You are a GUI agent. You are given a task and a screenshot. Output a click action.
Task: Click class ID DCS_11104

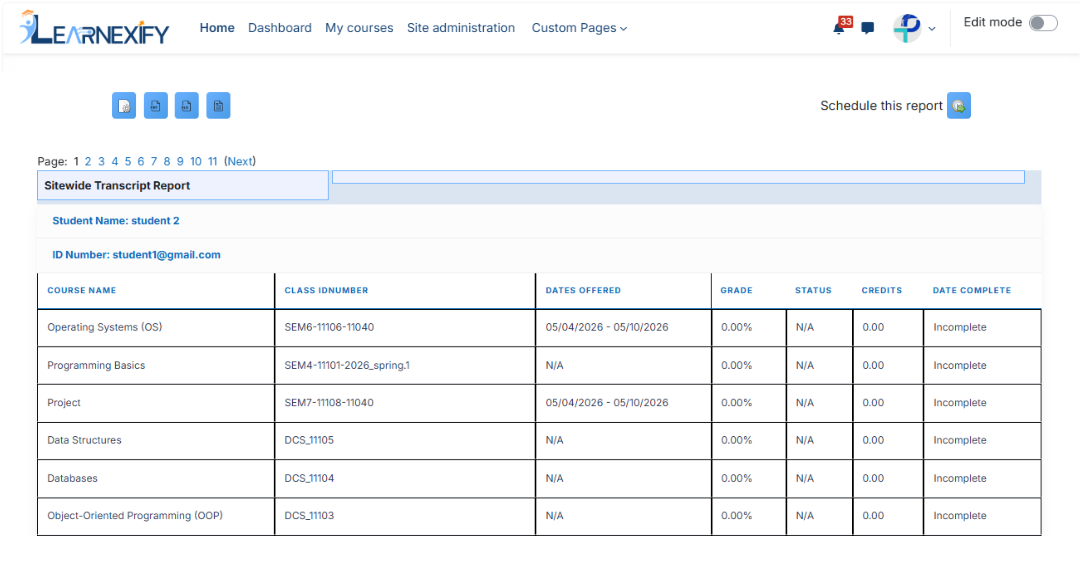[309, 479]
